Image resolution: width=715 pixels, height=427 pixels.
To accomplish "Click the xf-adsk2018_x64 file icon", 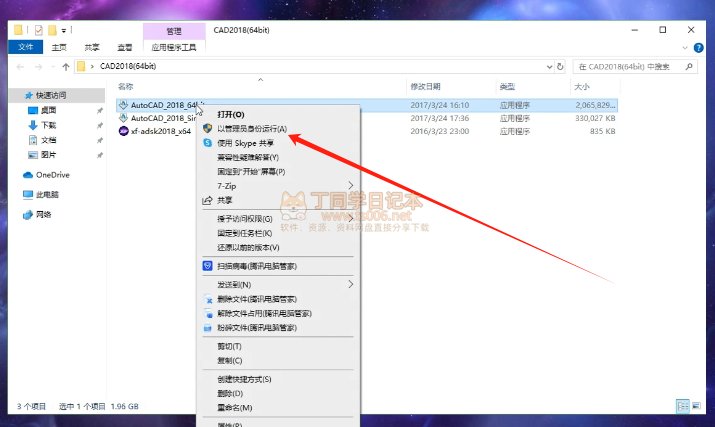I will (124, 131).
